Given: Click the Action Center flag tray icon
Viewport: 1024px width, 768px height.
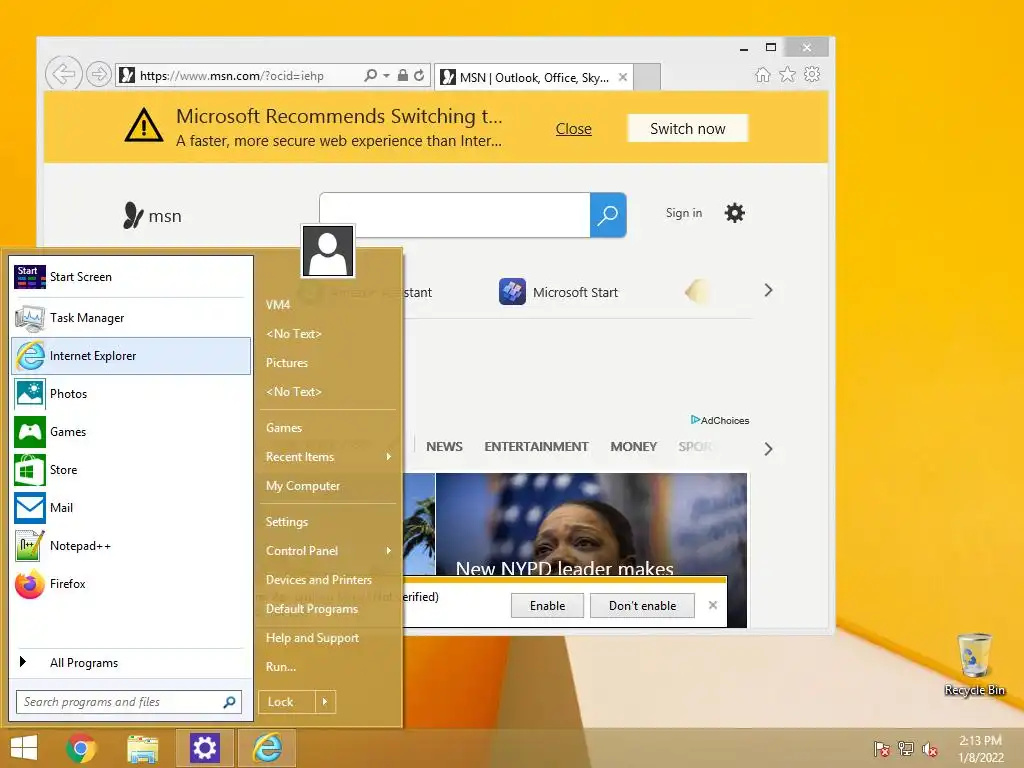Looking at the screenshot, I should pyautogui.click(x=881, y=749).
